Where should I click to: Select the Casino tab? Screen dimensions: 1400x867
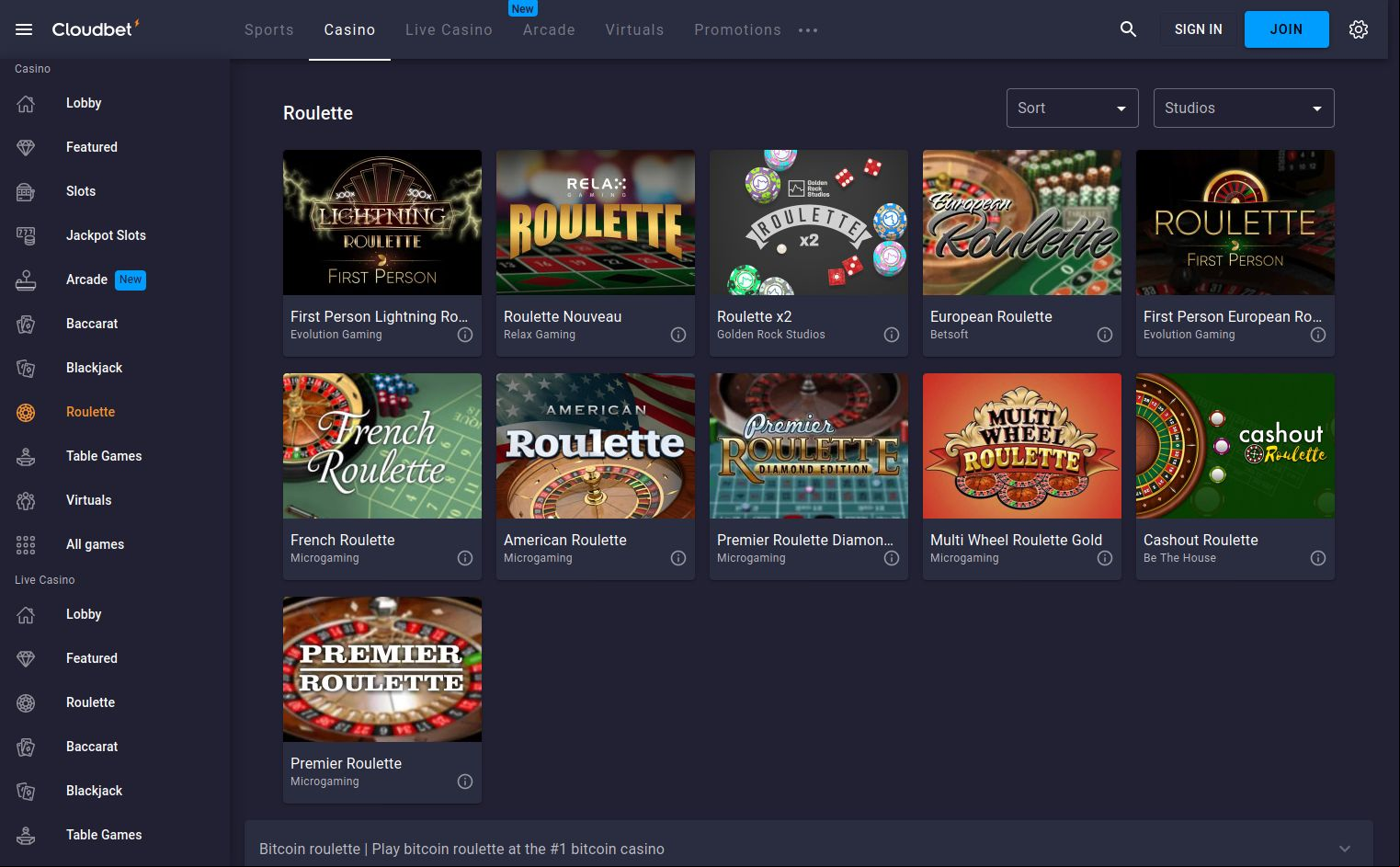pyautogui.click(x=349, y=29)
